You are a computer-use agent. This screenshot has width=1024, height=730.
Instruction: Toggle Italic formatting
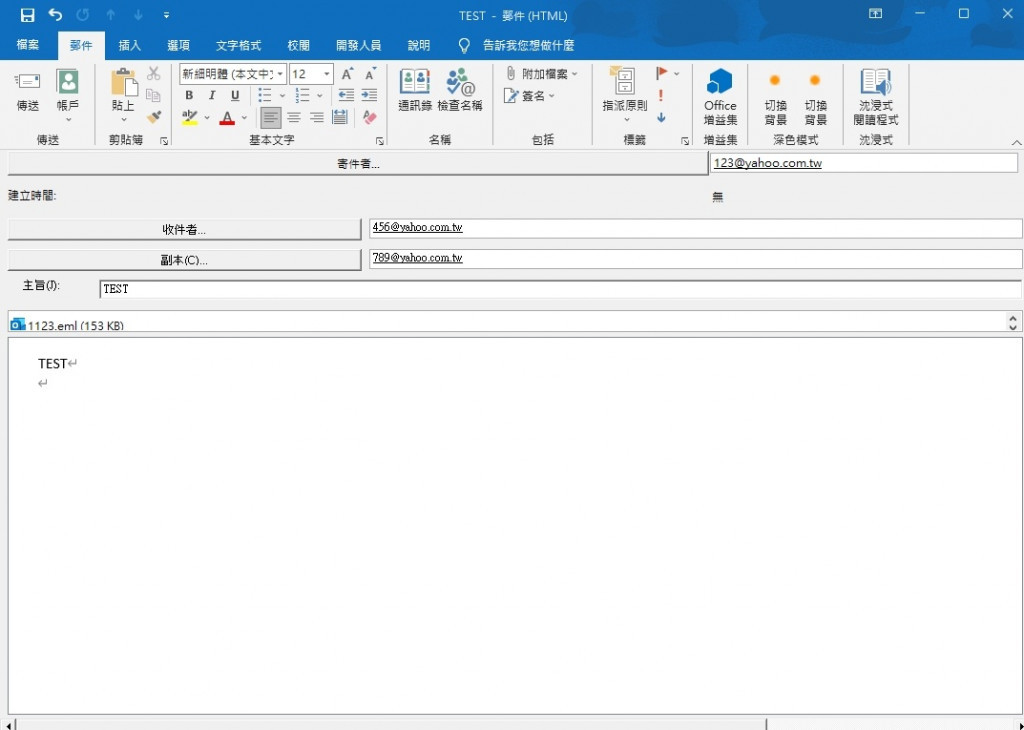tap(212, 95)
